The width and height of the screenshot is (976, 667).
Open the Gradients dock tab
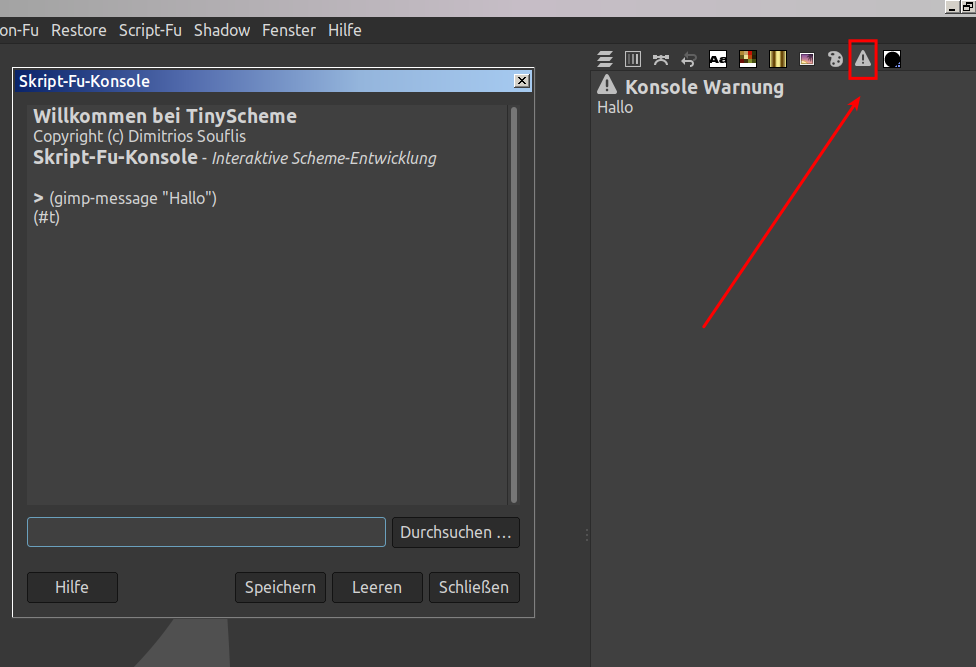pos(777,59)
